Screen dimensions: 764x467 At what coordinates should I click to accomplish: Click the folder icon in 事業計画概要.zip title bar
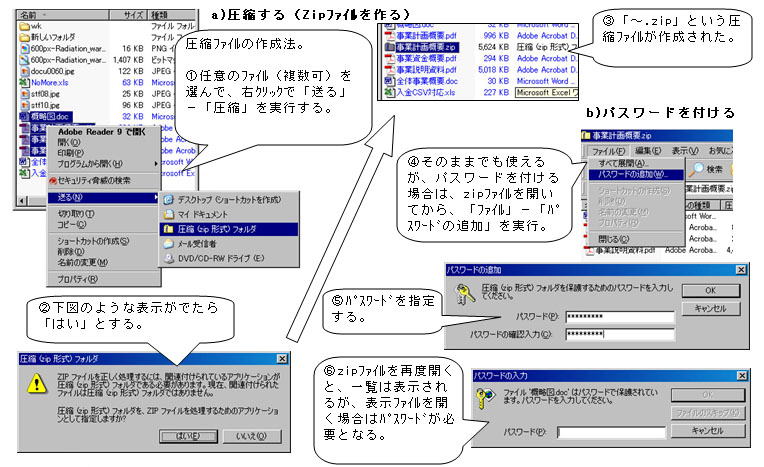pyautogui.click(x=586, y=135)
